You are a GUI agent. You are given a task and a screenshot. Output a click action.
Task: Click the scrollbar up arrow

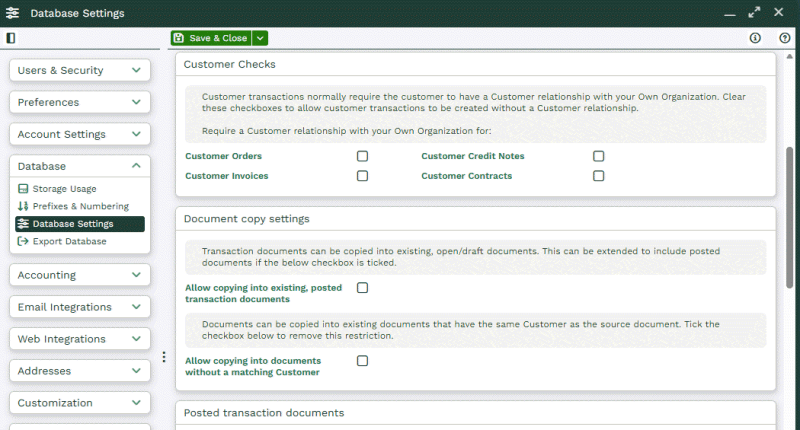point(789,56)
